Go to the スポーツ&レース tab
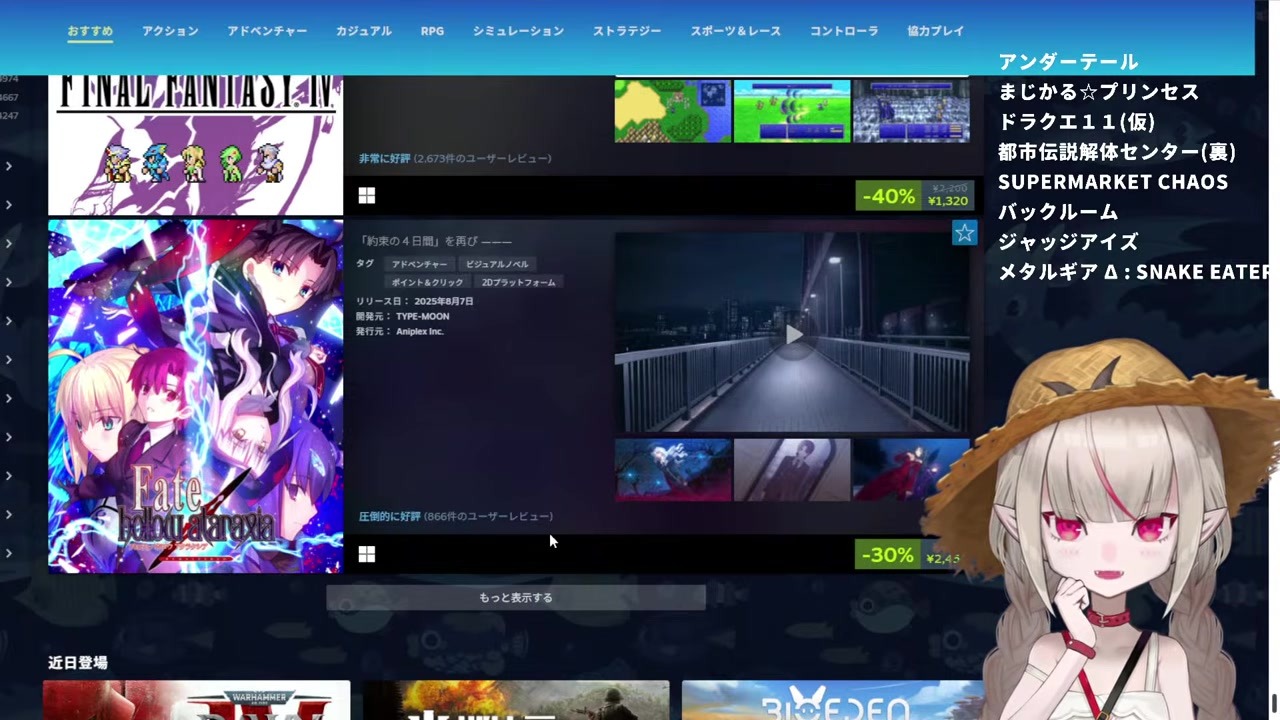 (736, 31)
